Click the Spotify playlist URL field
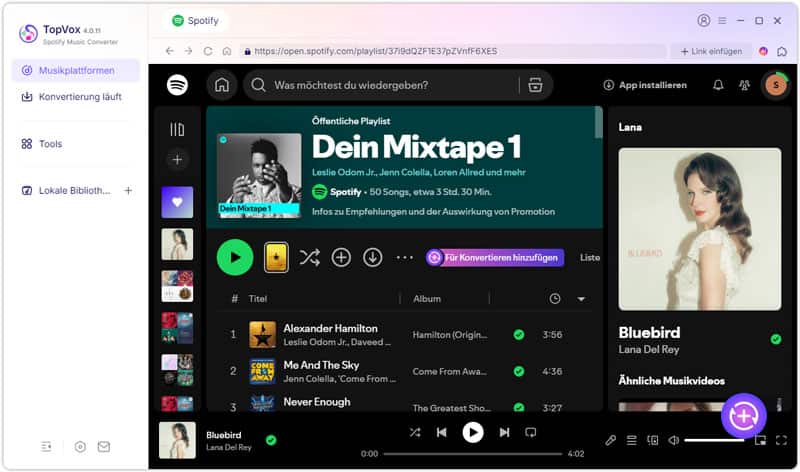 453,51
